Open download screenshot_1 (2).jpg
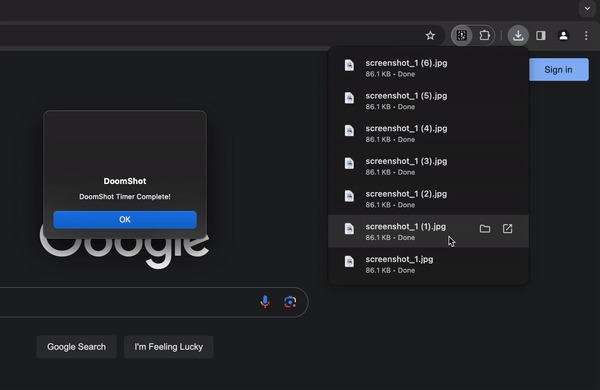This screenshot has height=390, width=600. [429, 199]
